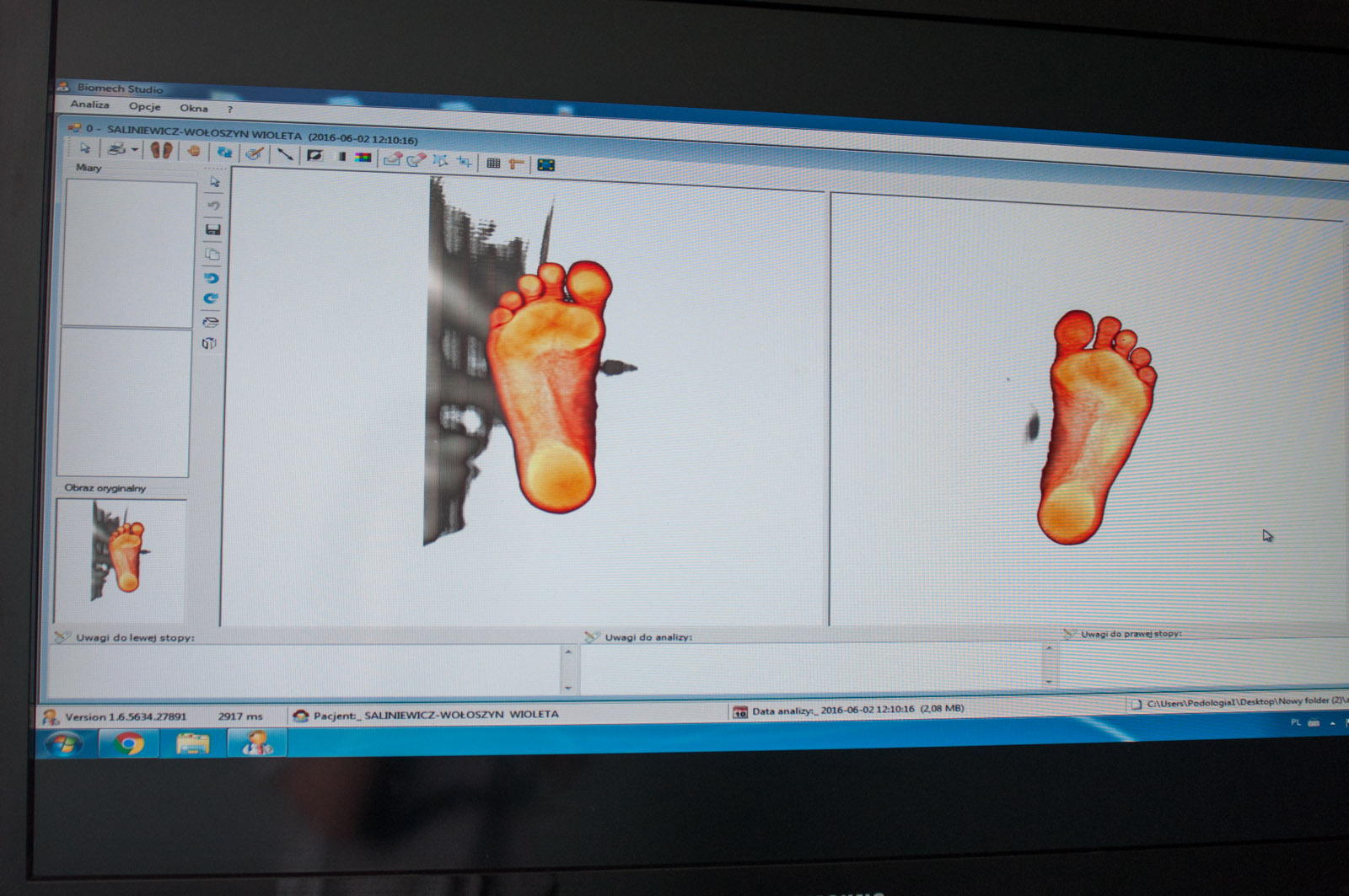Click the grid icon in the toolbar

click(x=493, y=163)
